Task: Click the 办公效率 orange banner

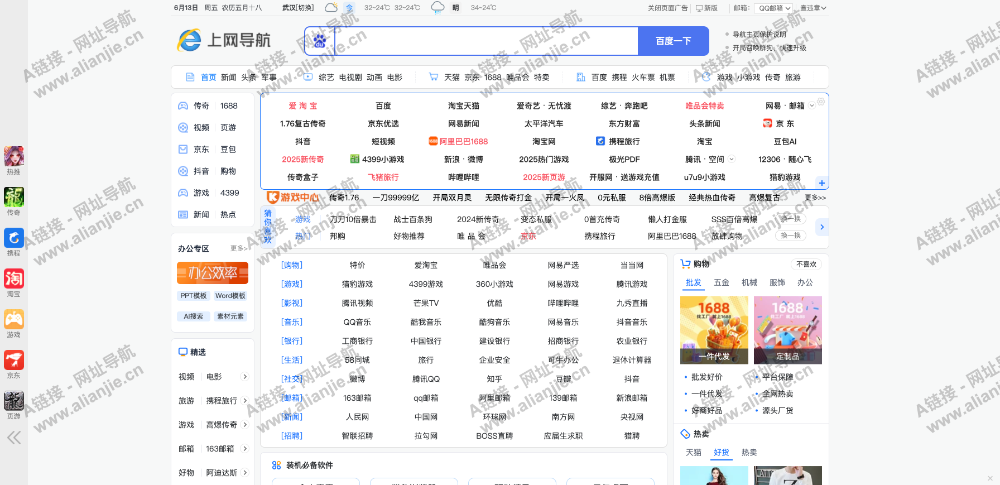Action: pyautogui.click(x=212, y=273)
